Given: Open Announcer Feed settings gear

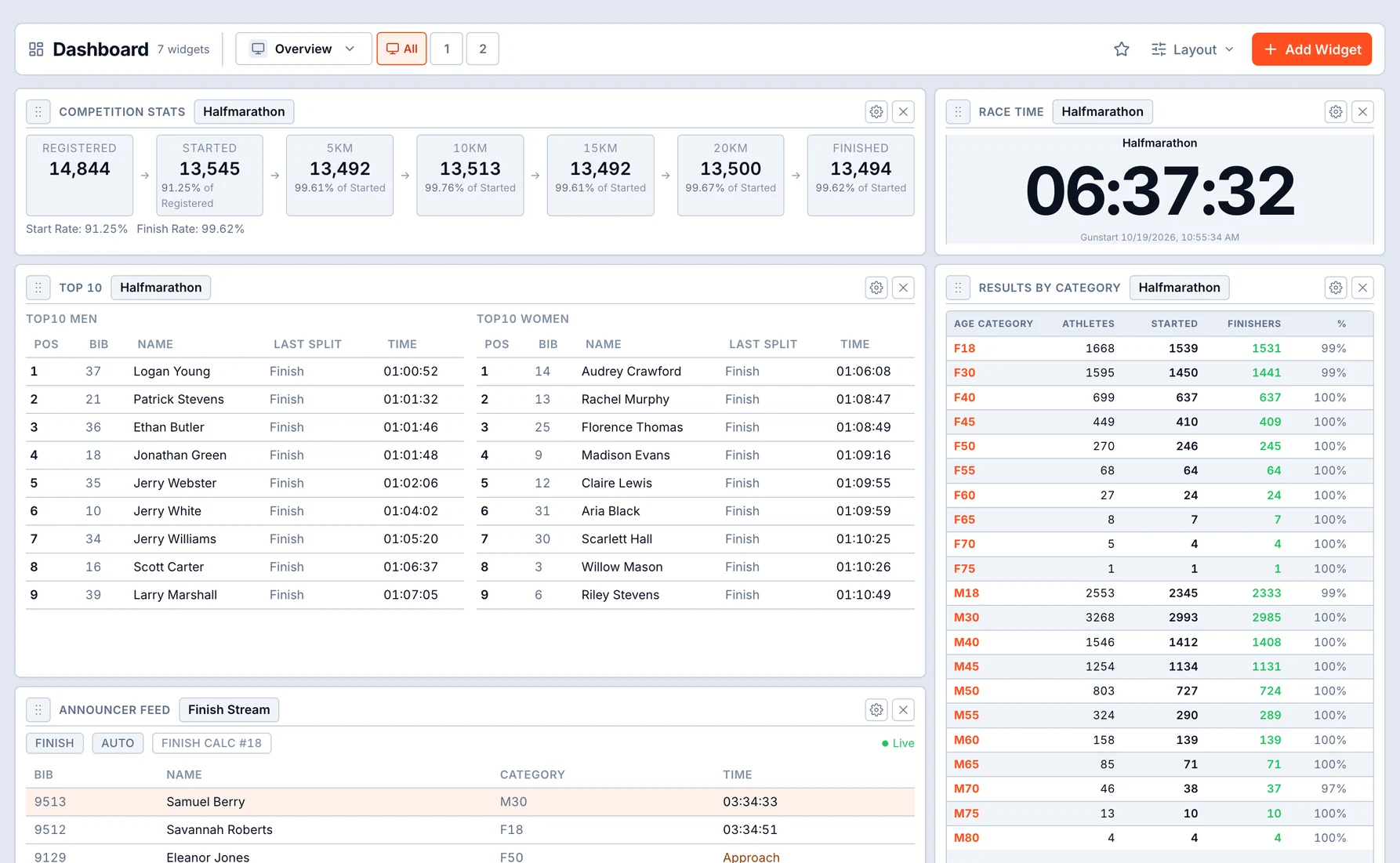Looking at the screenshot, I should [876, 709].
